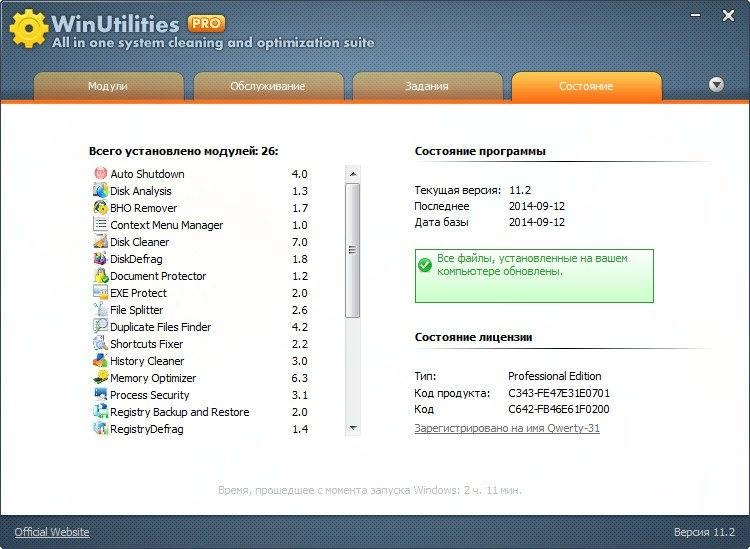Select the DiskDefrag list entry

point(201,259)
